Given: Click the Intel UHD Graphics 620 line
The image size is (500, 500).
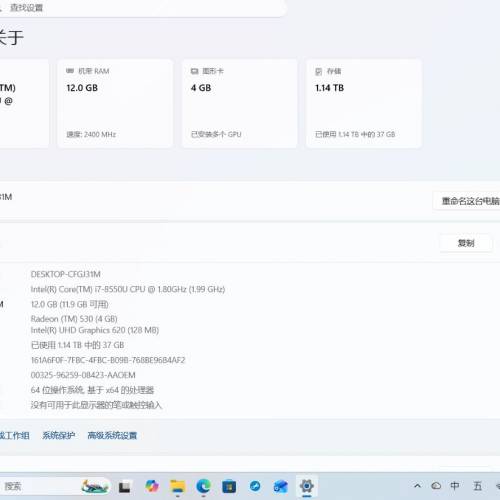Looking at the screenshot, I should point(95,330).
